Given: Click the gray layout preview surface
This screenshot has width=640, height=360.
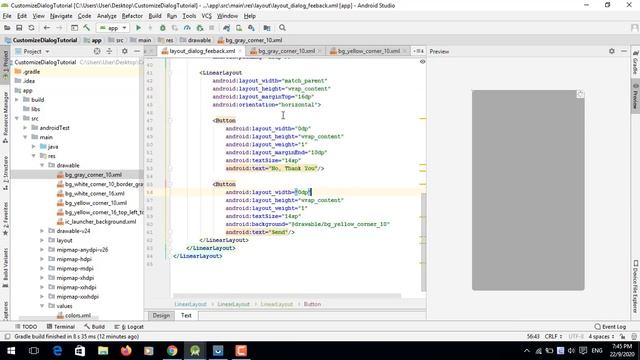Looking at the screenshot, I should pyautogui.click(x=528, y=190).
